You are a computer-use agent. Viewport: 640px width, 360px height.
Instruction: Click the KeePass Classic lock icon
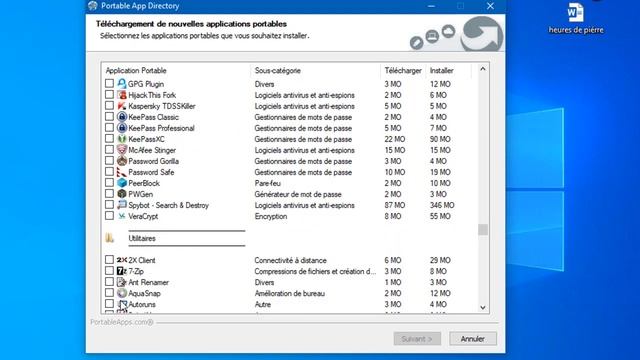point(122,117)
